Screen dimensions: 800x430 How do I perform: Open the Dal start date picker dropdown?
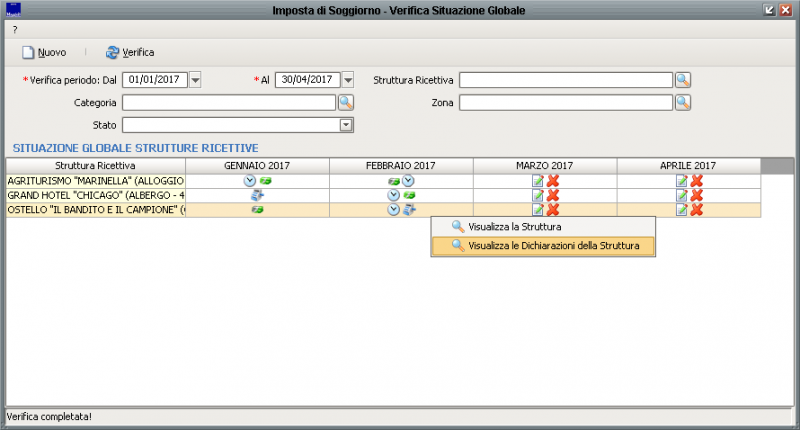click(x=196, y=80)
